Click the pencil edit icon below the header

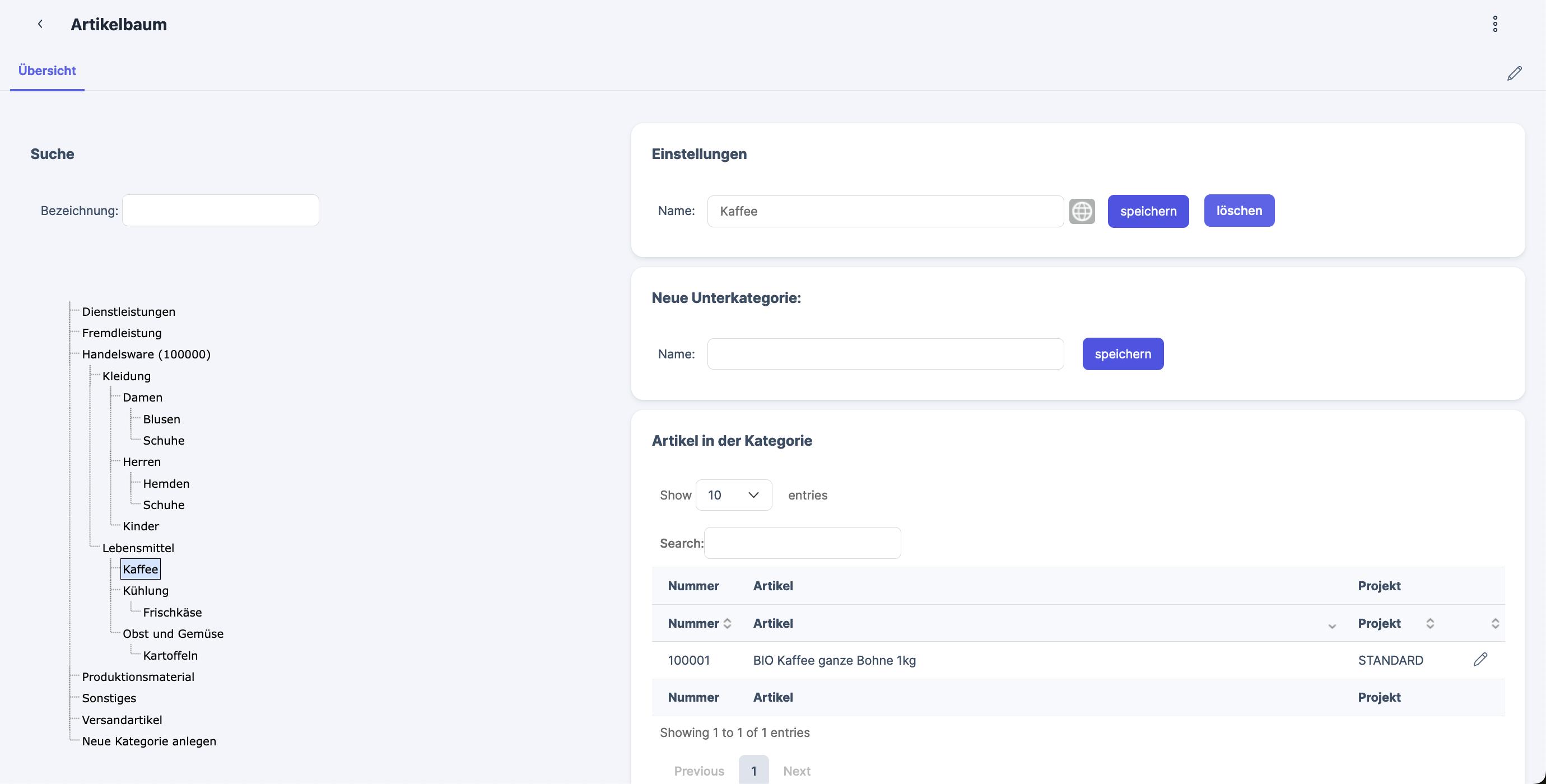[1514, 73]
